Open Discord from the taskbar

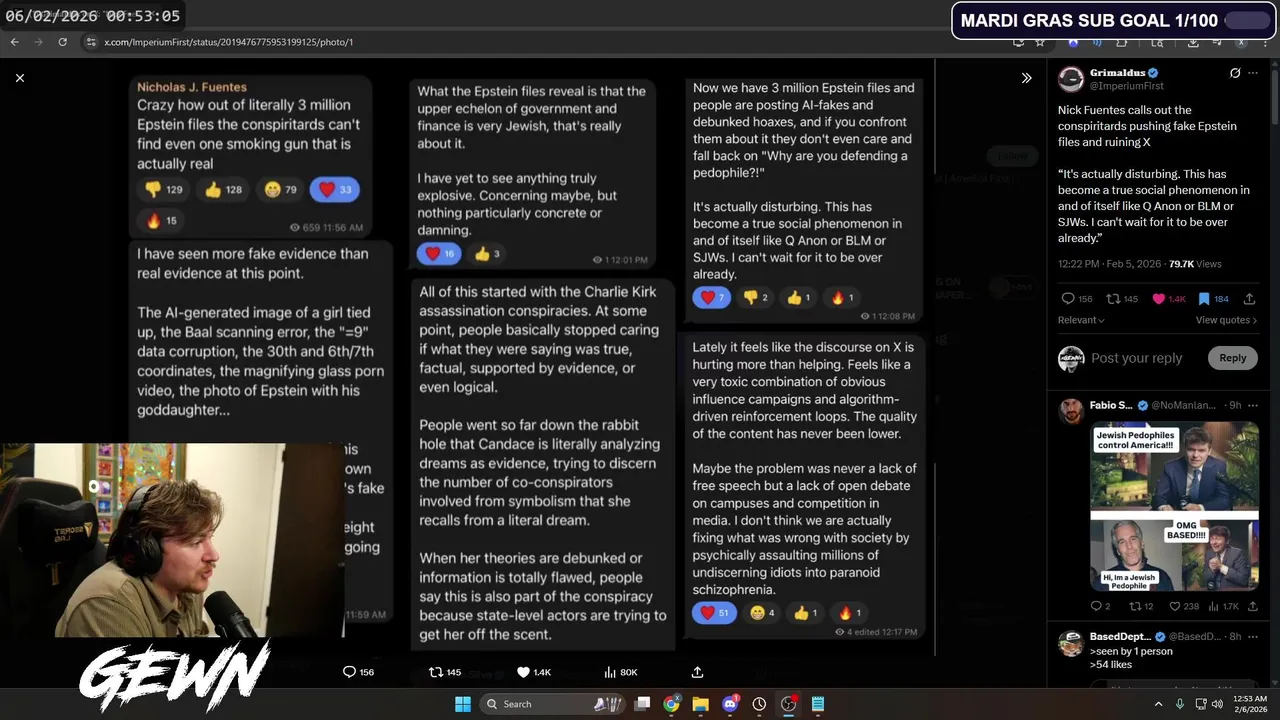pyautogui.click(x=730, y=704)
